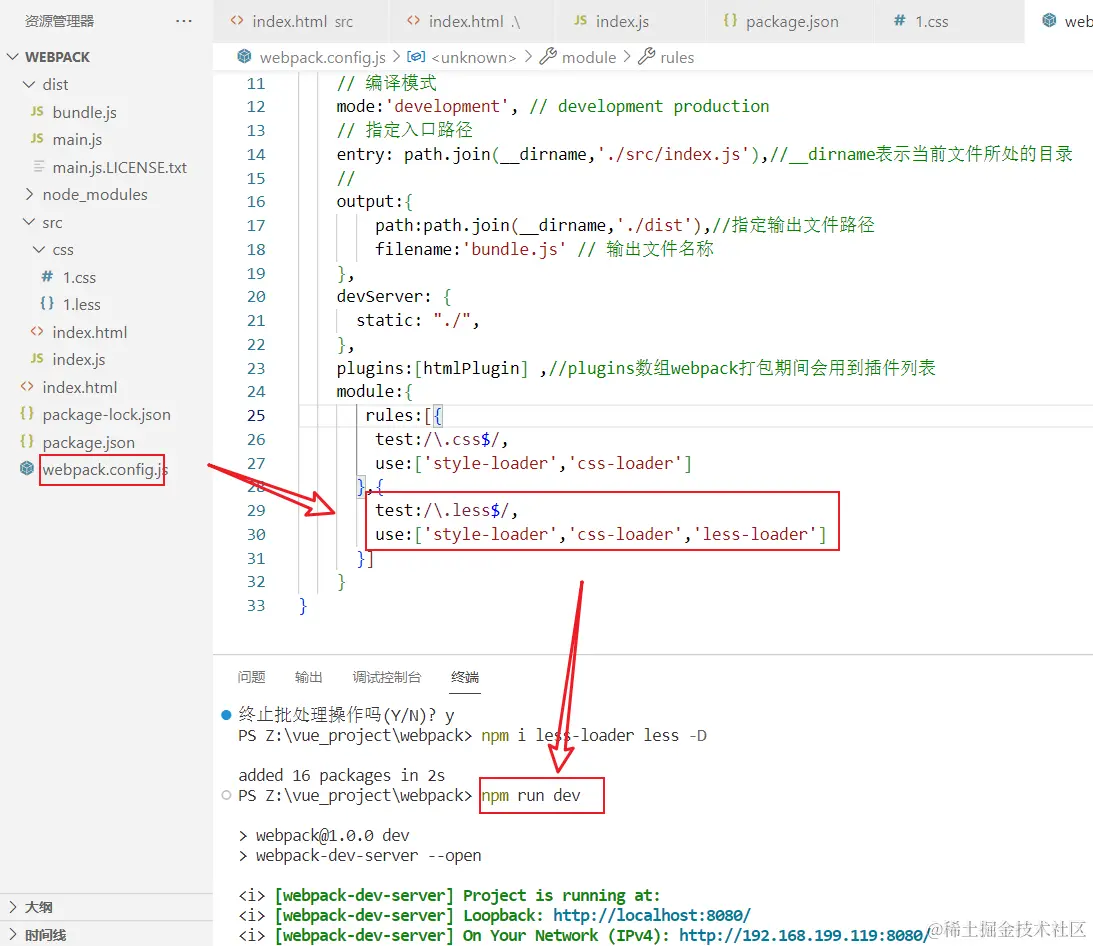Switch to index.html src editor tab
Screen dimensions: 1093x946
tap(301, 21)
